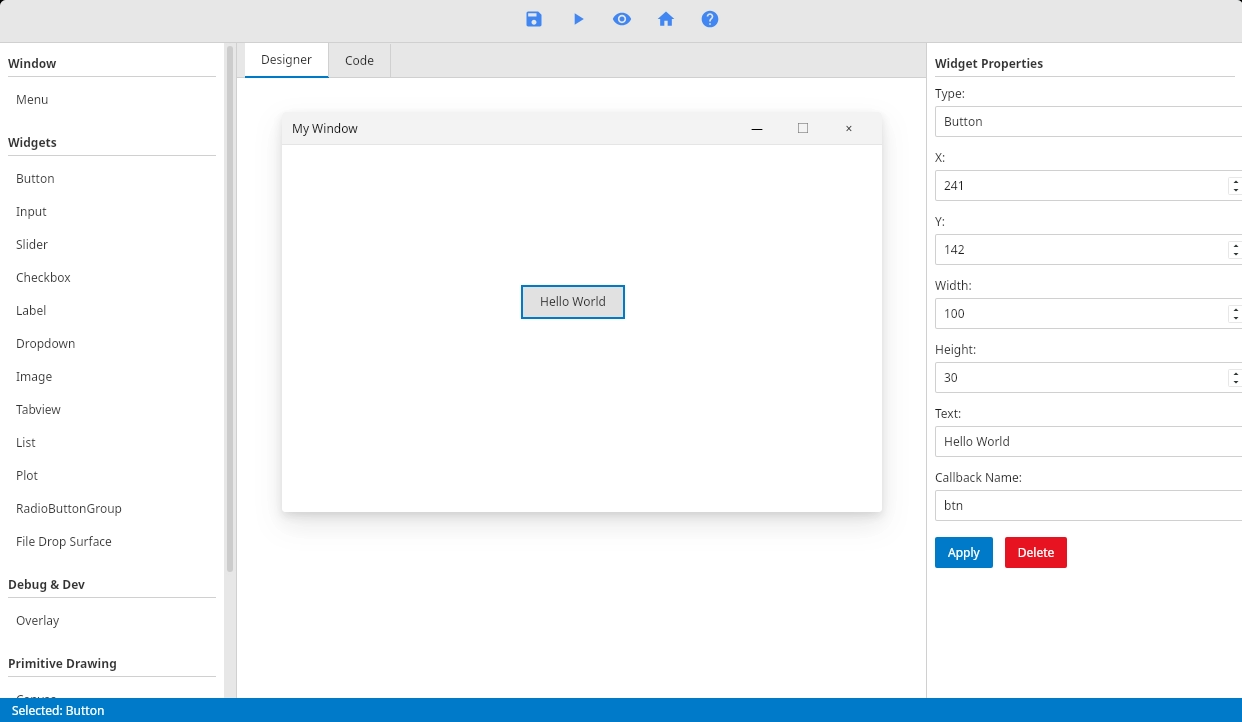Click the X position stepper arrows

[x=1235, y=186]
